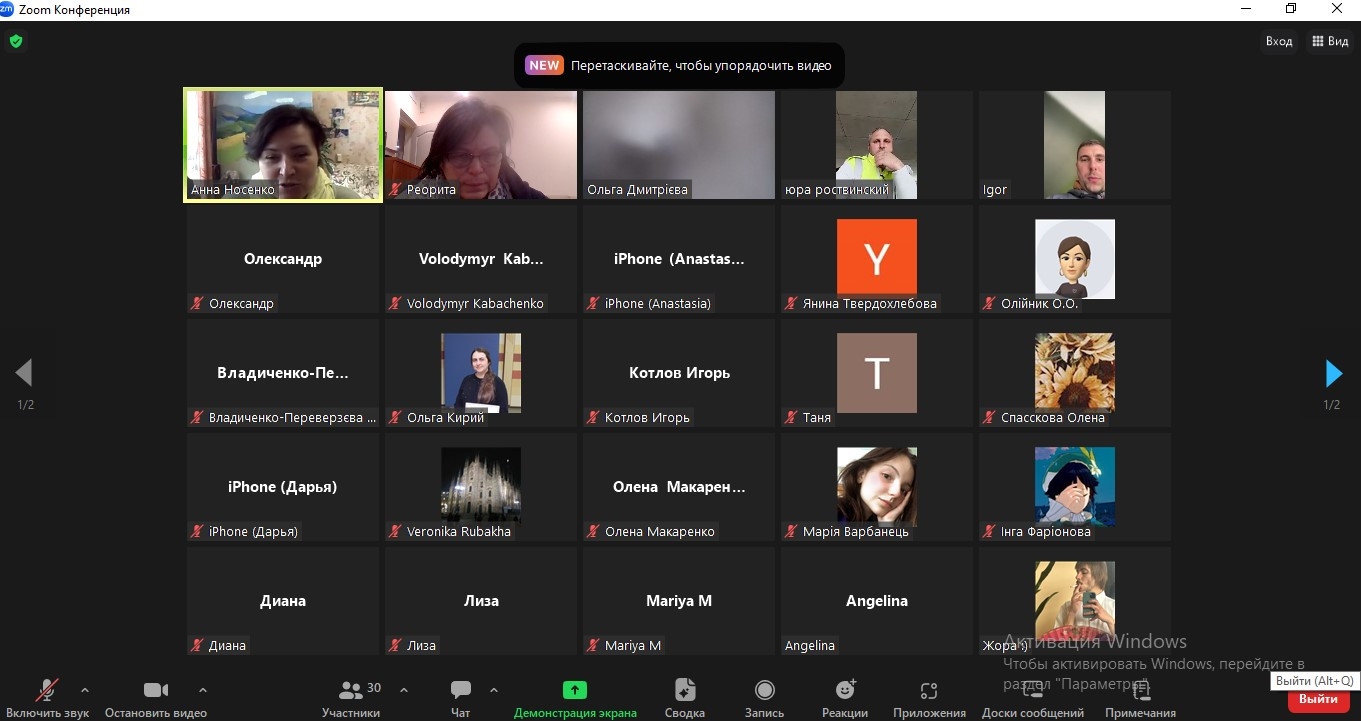Click Жора's profile photo

[x=1075, y=601]
